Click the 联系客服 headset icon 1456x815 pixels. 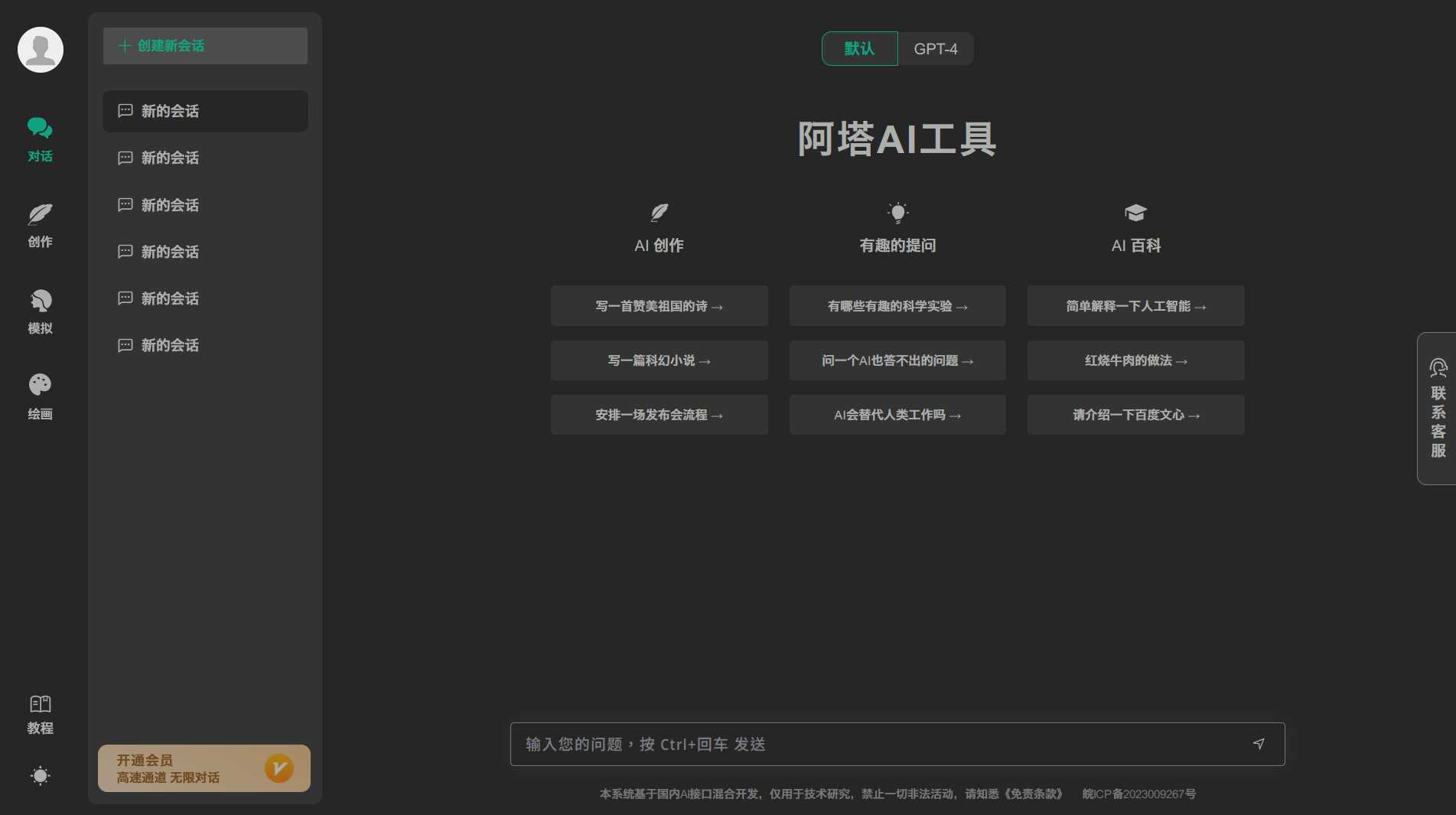[x=1438, y=368]
